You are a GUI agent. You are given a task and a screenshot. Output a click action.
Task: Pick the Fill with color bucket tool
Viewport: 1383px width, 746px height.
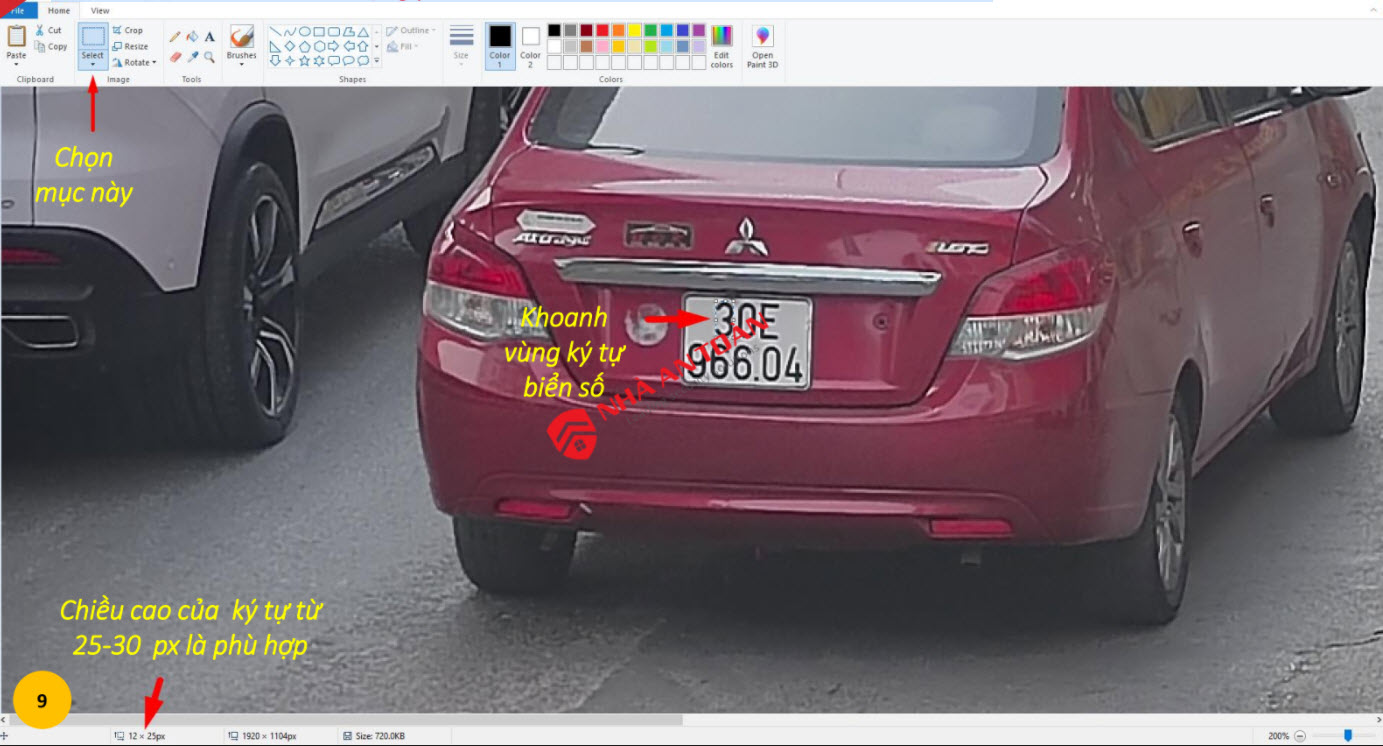click(x=192, y=37)
